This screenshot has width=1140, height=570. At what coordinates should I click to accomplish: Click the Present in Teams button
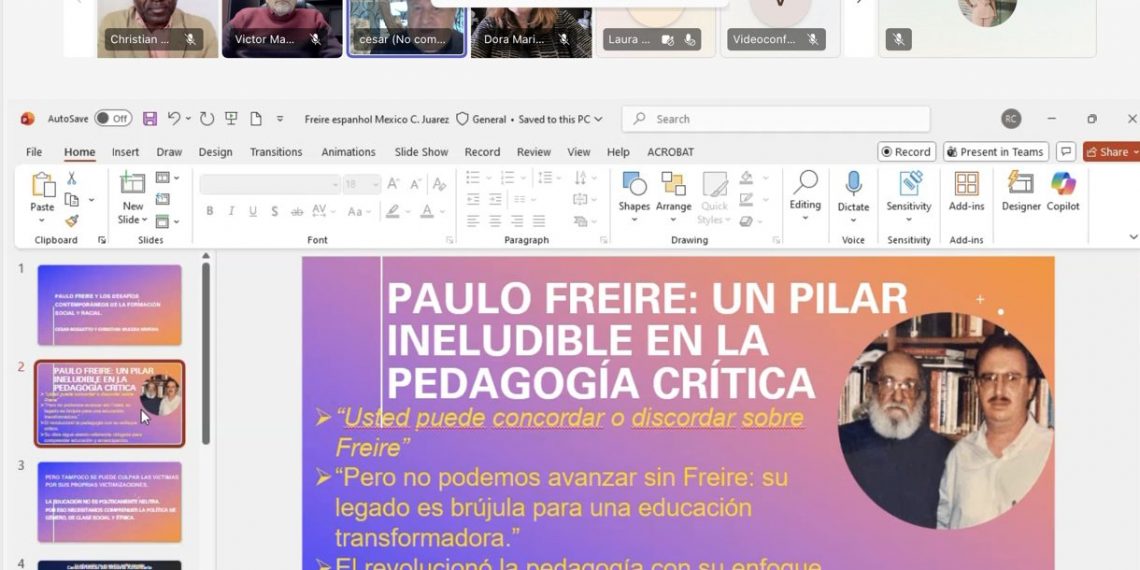(x=995, y=152)
